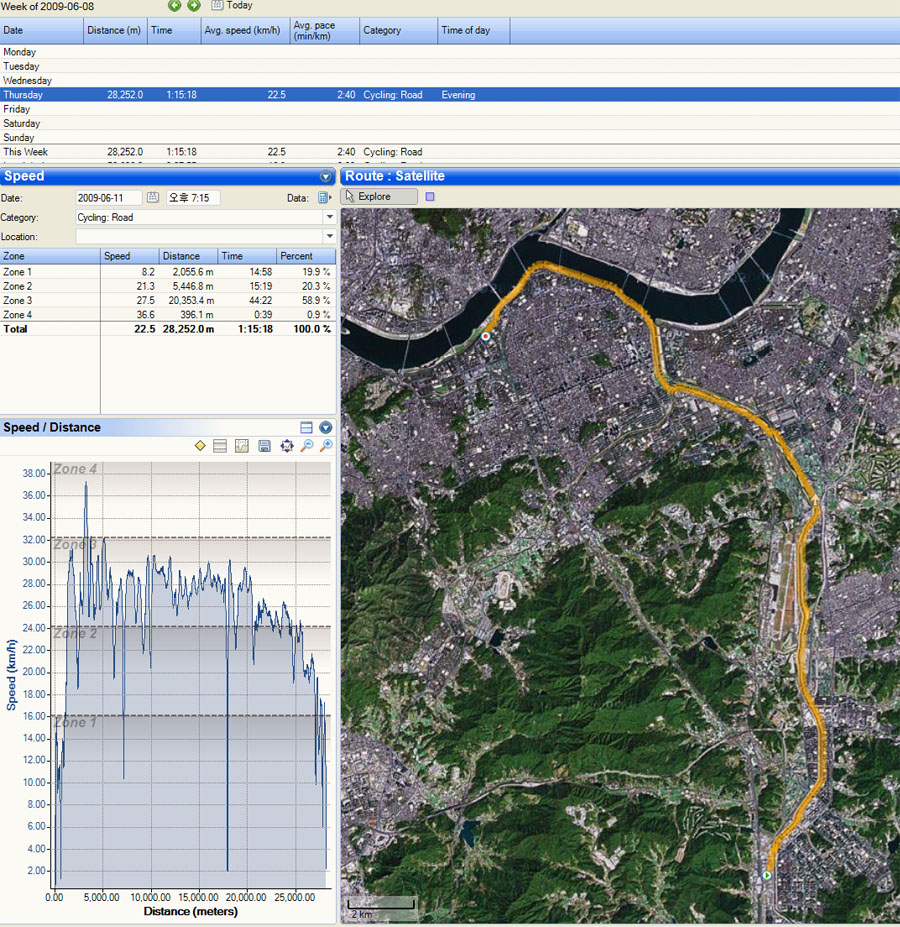Click the zoom in magnifier on chart toolbar
Viewport: 900px width, 927px height.
tap(326, 446)
